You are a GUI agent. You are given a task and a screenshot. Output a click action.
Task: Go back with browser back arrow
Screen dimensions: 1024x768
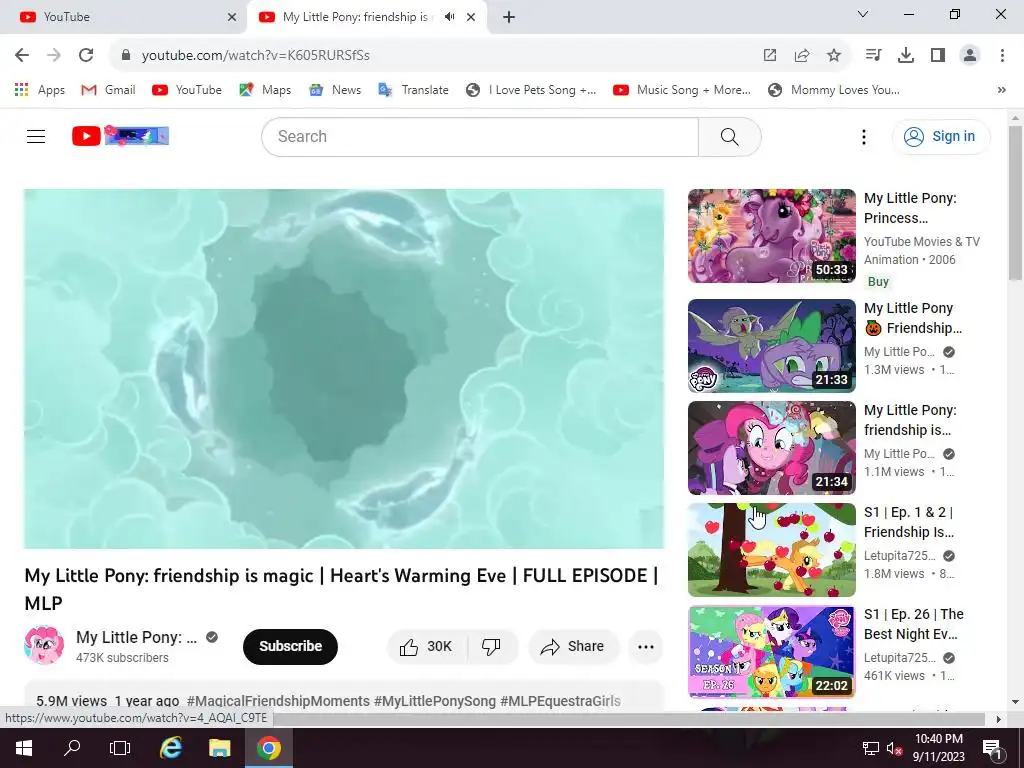pyautogui.click(x=22, y=55)
